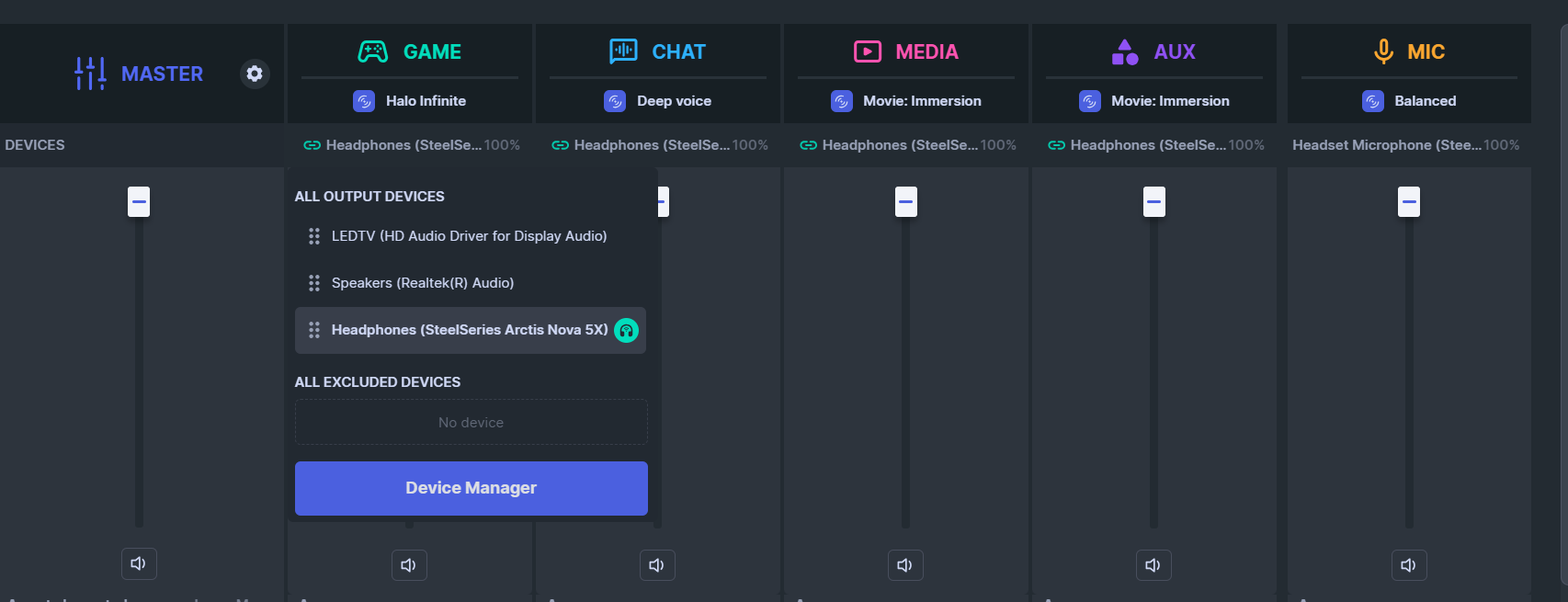Image resolution: width=1568 pixels, height=602 pixels.
Task: Adjust the Master volume slider handle
Action: (139, 201)
